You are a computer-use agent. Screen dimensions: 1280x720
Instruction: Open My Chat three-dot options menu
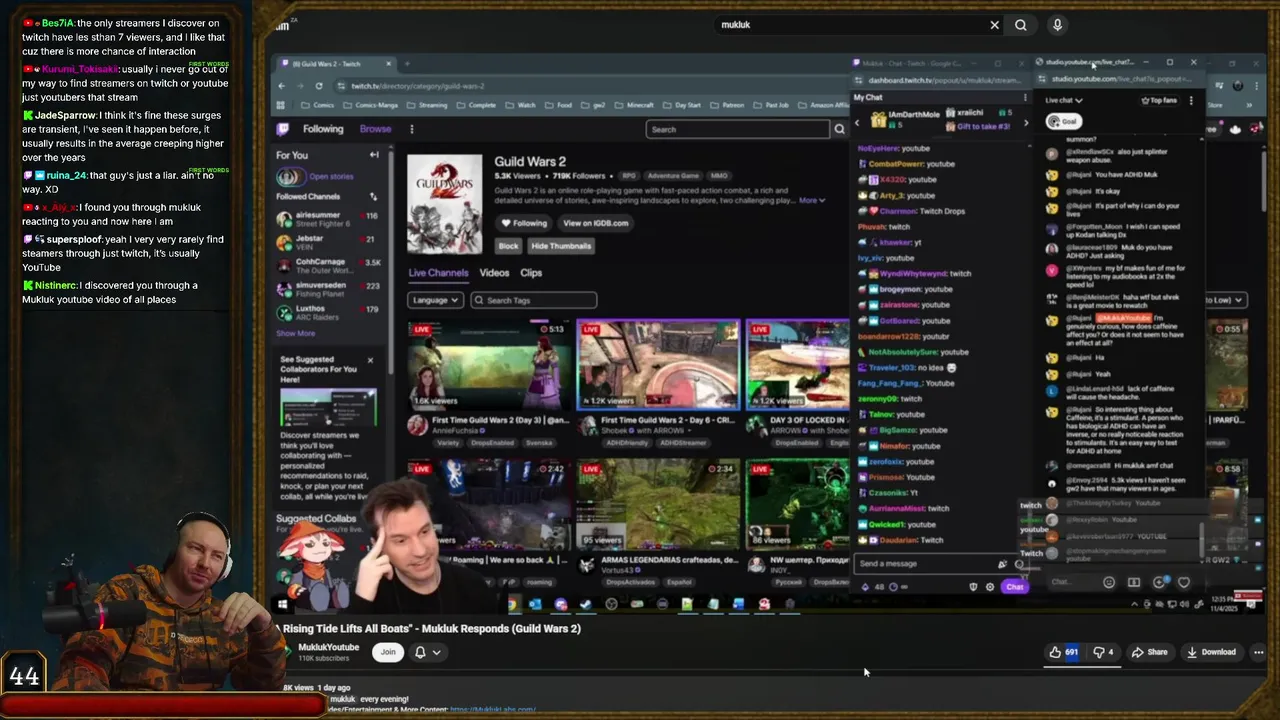(x=1025, y=97)
